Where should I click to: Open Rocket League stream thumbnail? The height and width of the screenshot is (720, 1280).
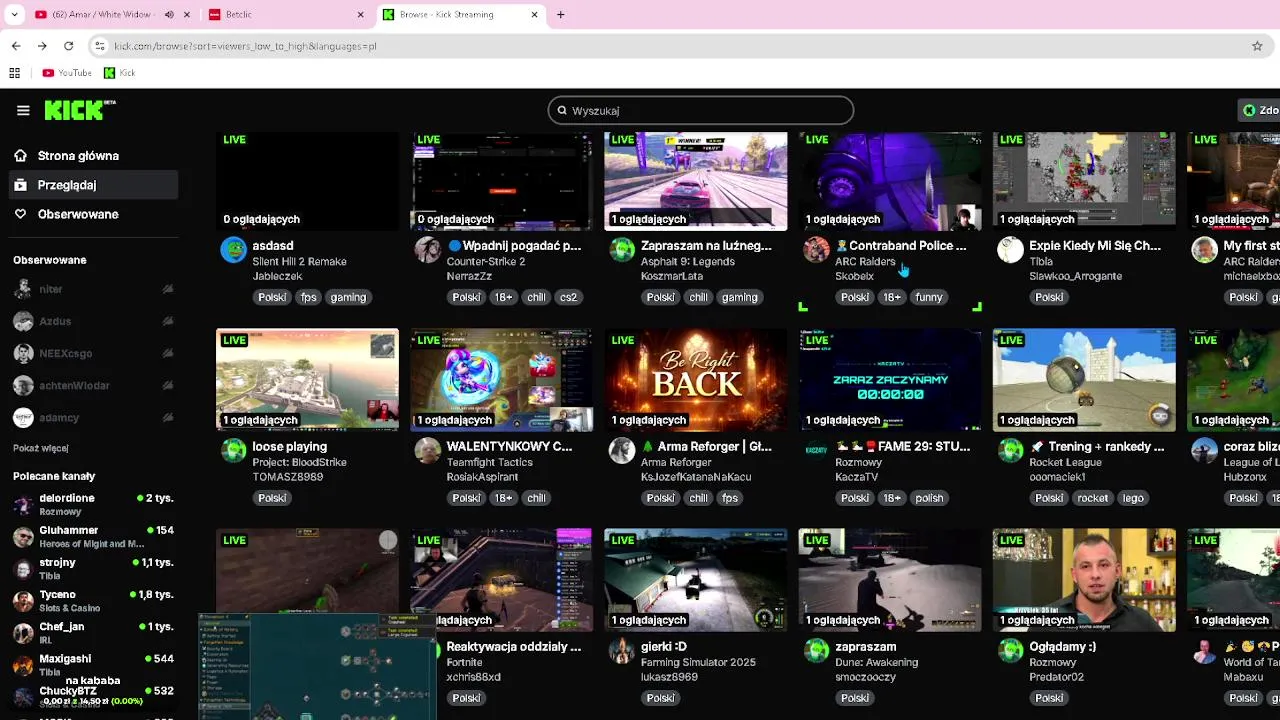tap(1084, 380)
